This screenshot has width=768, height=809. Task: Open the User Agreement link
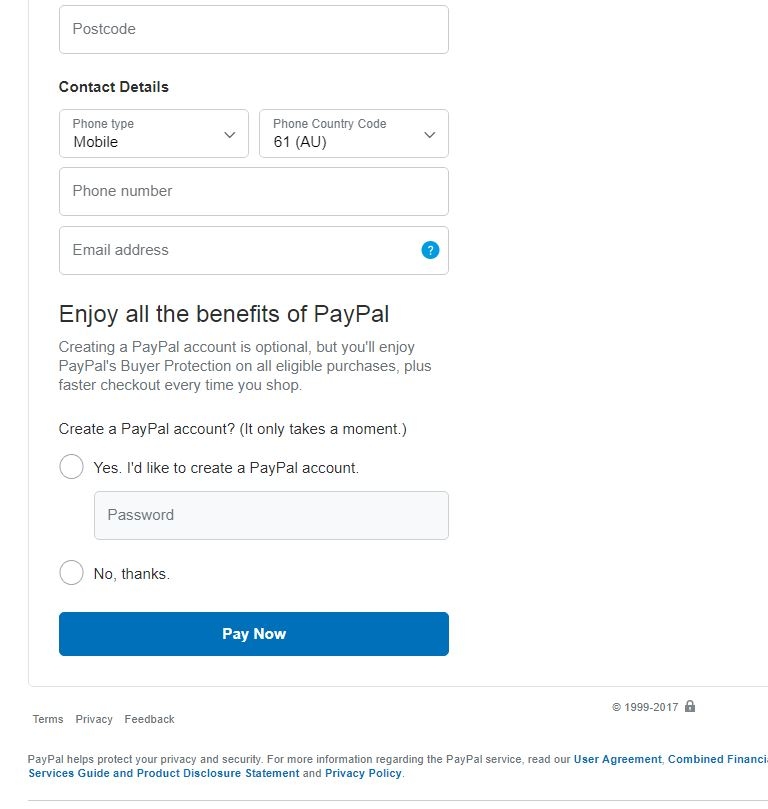pos(617,759)
